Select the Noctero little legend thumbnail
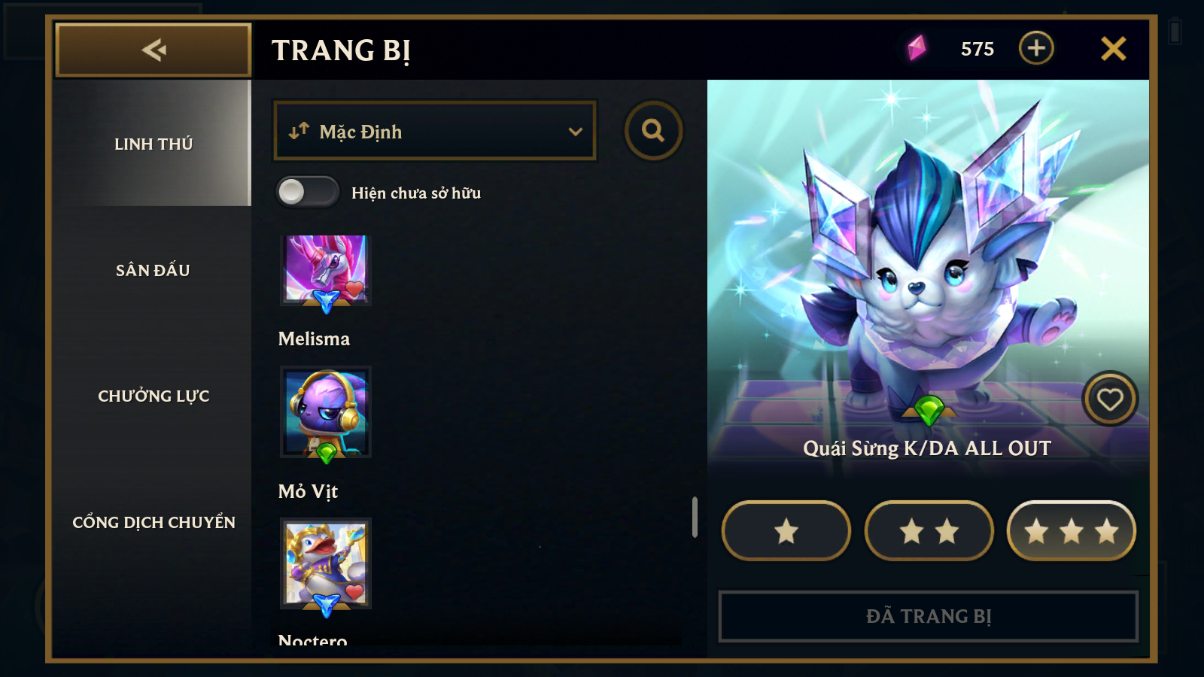 click(x=326, y=564)
